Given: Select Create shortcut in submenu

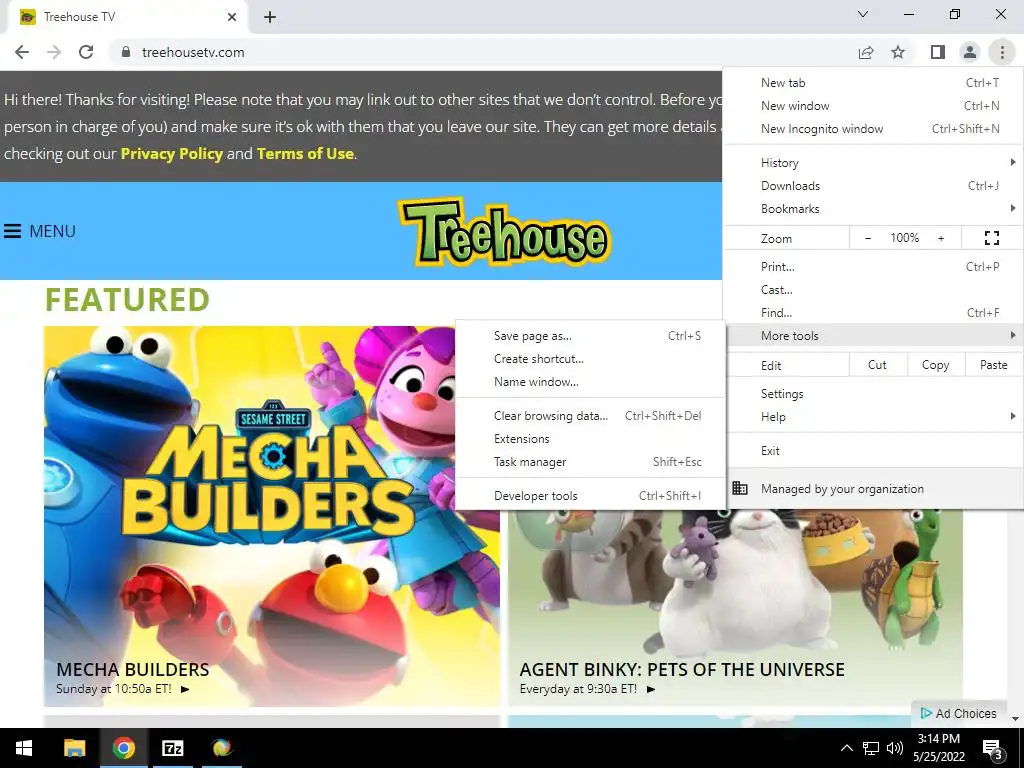Looking at the screenshot, I should point(590,359).
